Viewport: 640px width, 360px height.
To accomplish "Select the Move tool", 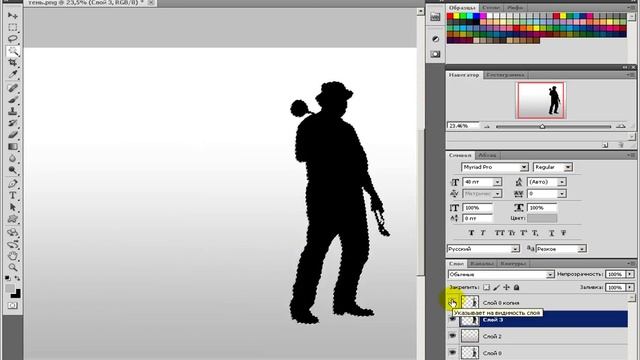I will (13, 16).
